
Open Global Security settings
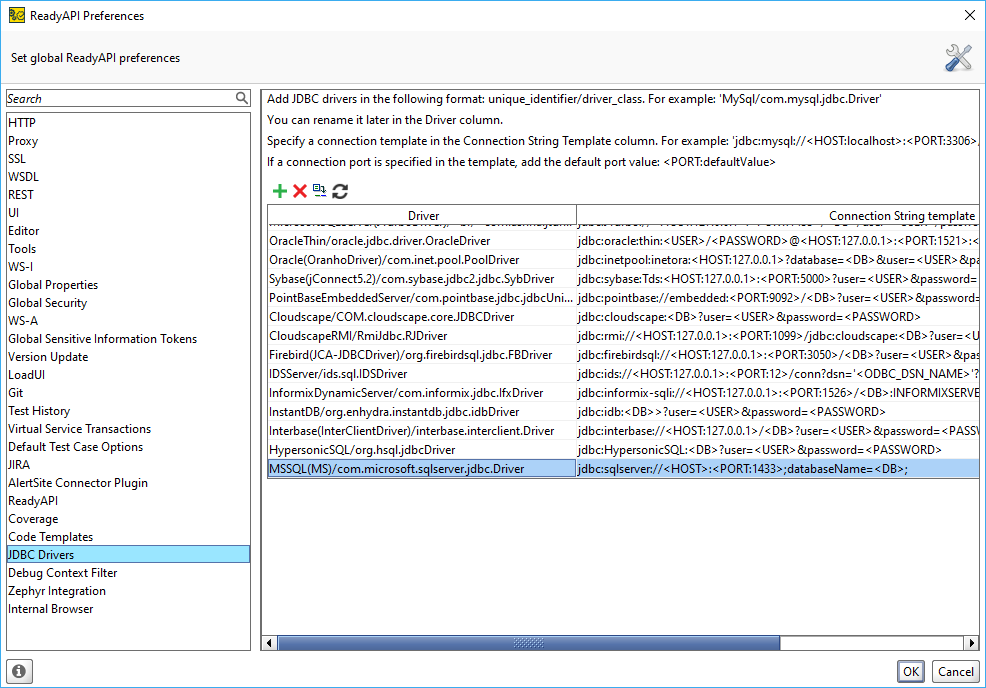point(128,303)
